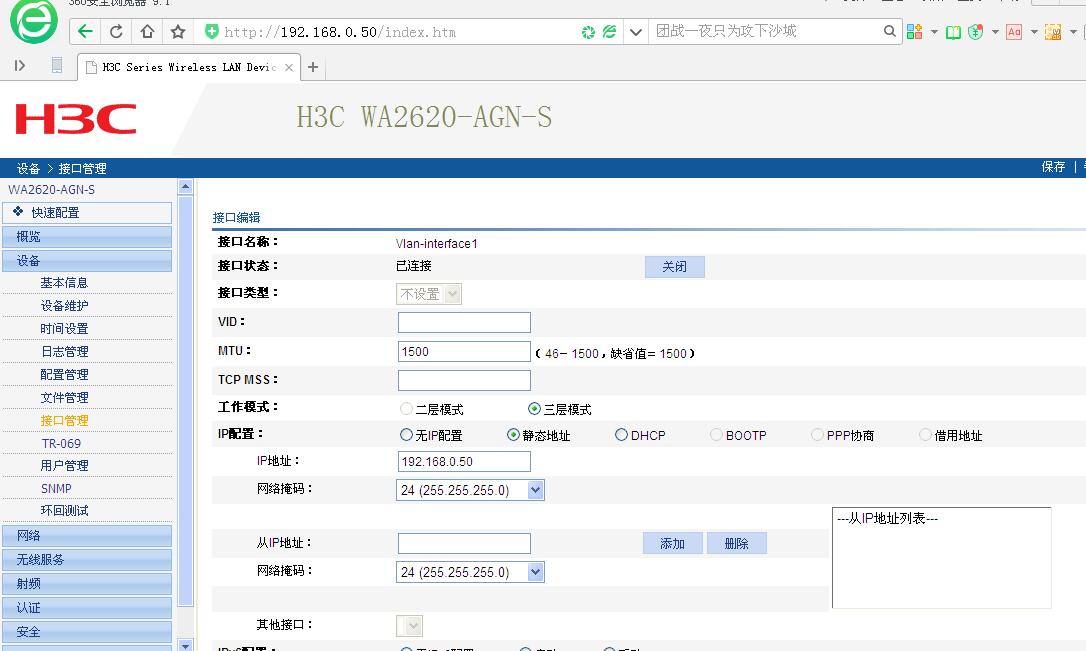Viewport: 1086px width, 651px height.
Task: Click IP地址 field with 192.168.0.50
Action: tap(464, 461)
